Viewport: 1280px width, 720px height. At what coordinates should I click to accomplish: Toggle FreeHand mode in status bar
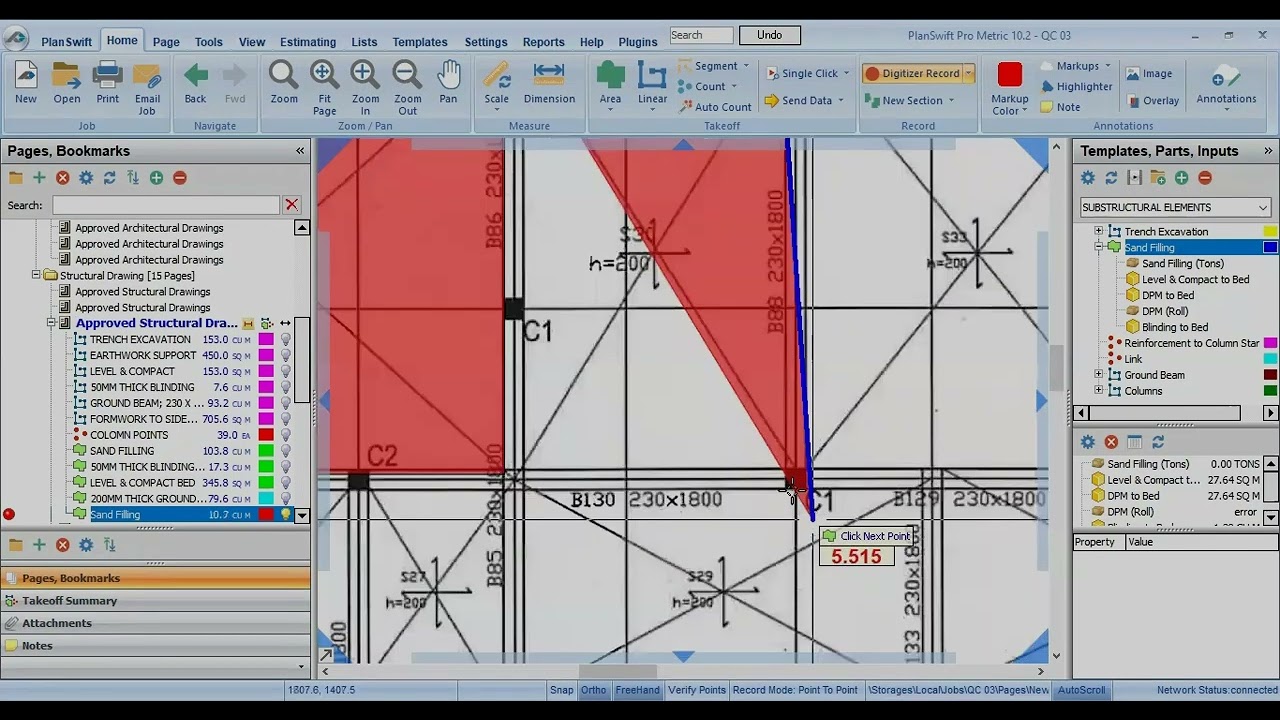click(637, 690)
